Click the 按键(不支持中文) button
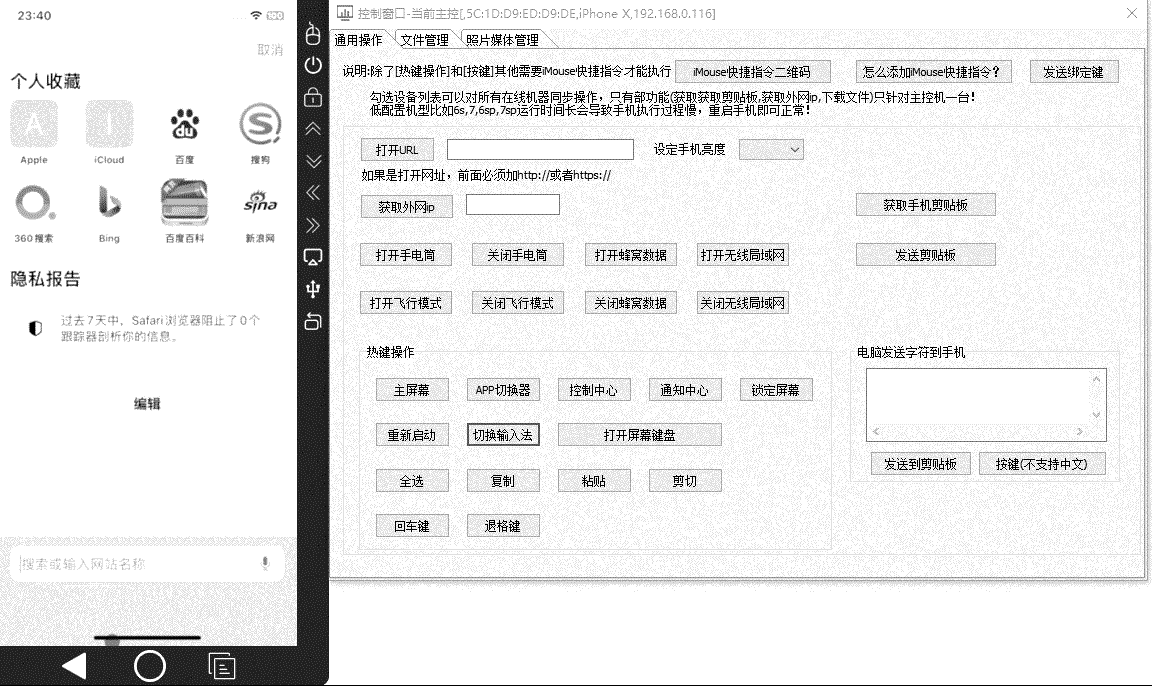This screenshot has height=686, width=1152. (x=1042, y=464)
